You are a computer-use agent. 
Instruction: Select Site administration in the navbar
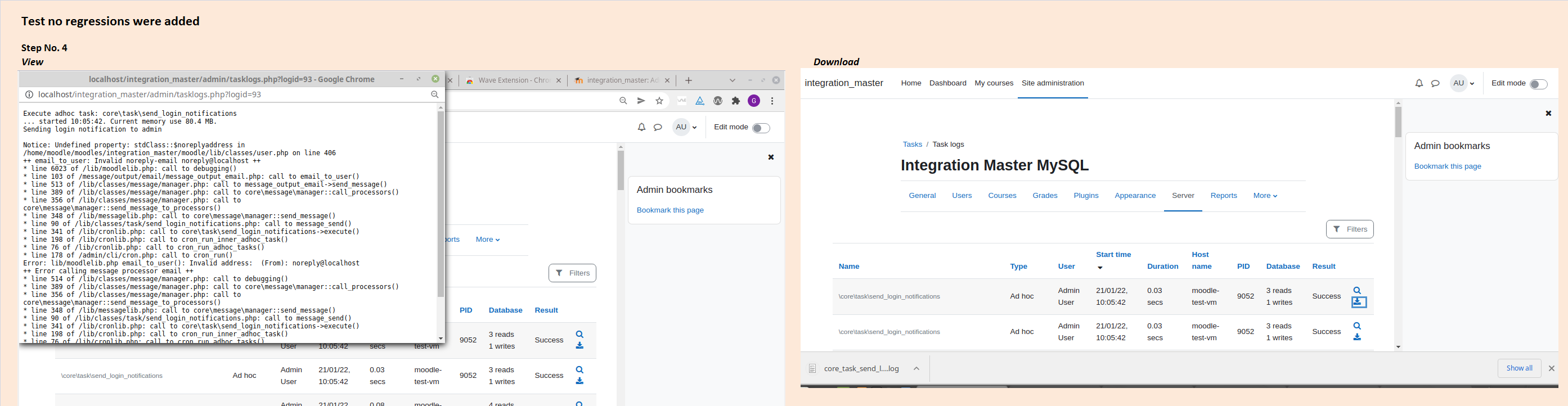(1053, 83)
